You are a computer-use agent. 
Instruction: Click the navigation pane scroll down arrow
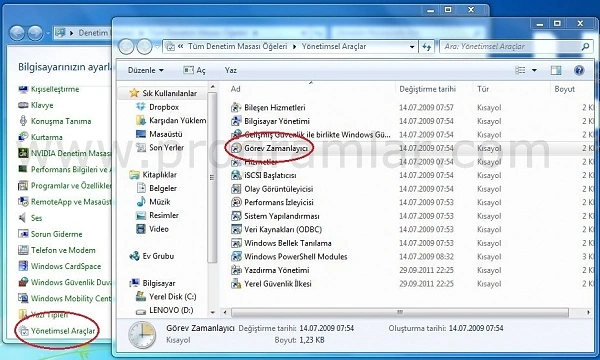(x=213, y=312)
